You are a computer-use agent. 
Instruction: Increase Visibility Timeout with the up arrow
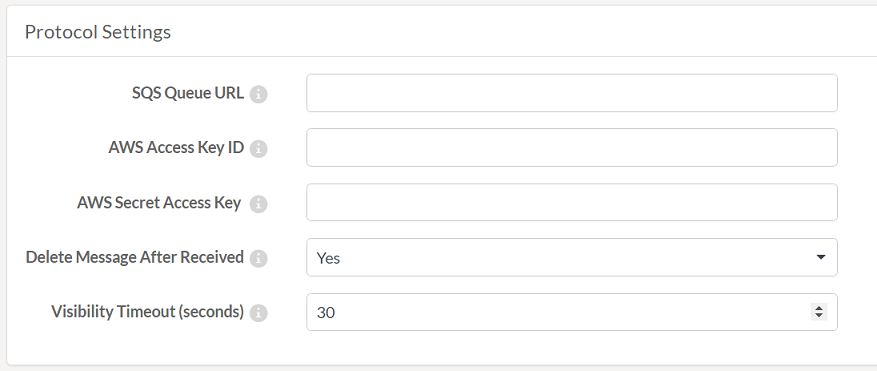tap(819, 308)
